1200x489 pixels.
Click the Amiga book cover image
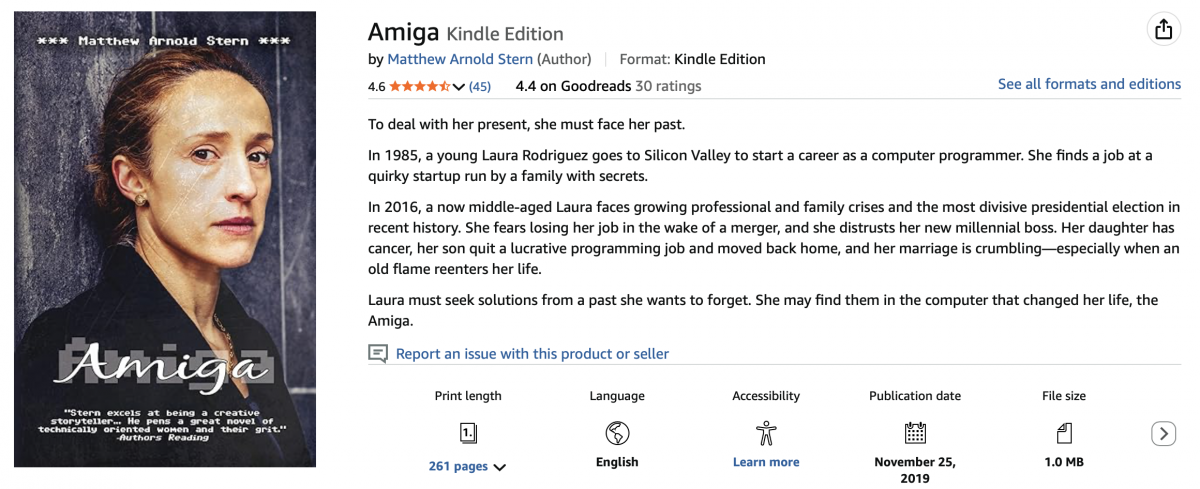165,239
